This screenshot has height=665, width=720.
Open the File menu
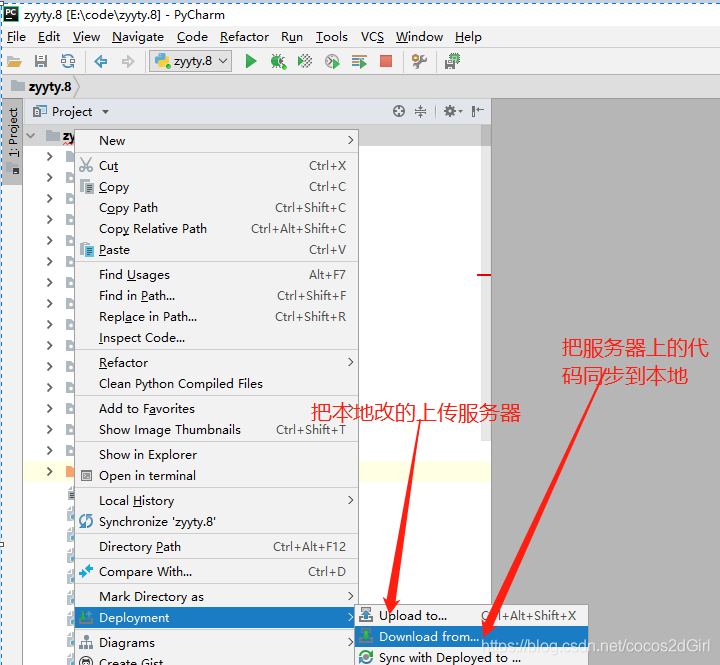point(17,37)
